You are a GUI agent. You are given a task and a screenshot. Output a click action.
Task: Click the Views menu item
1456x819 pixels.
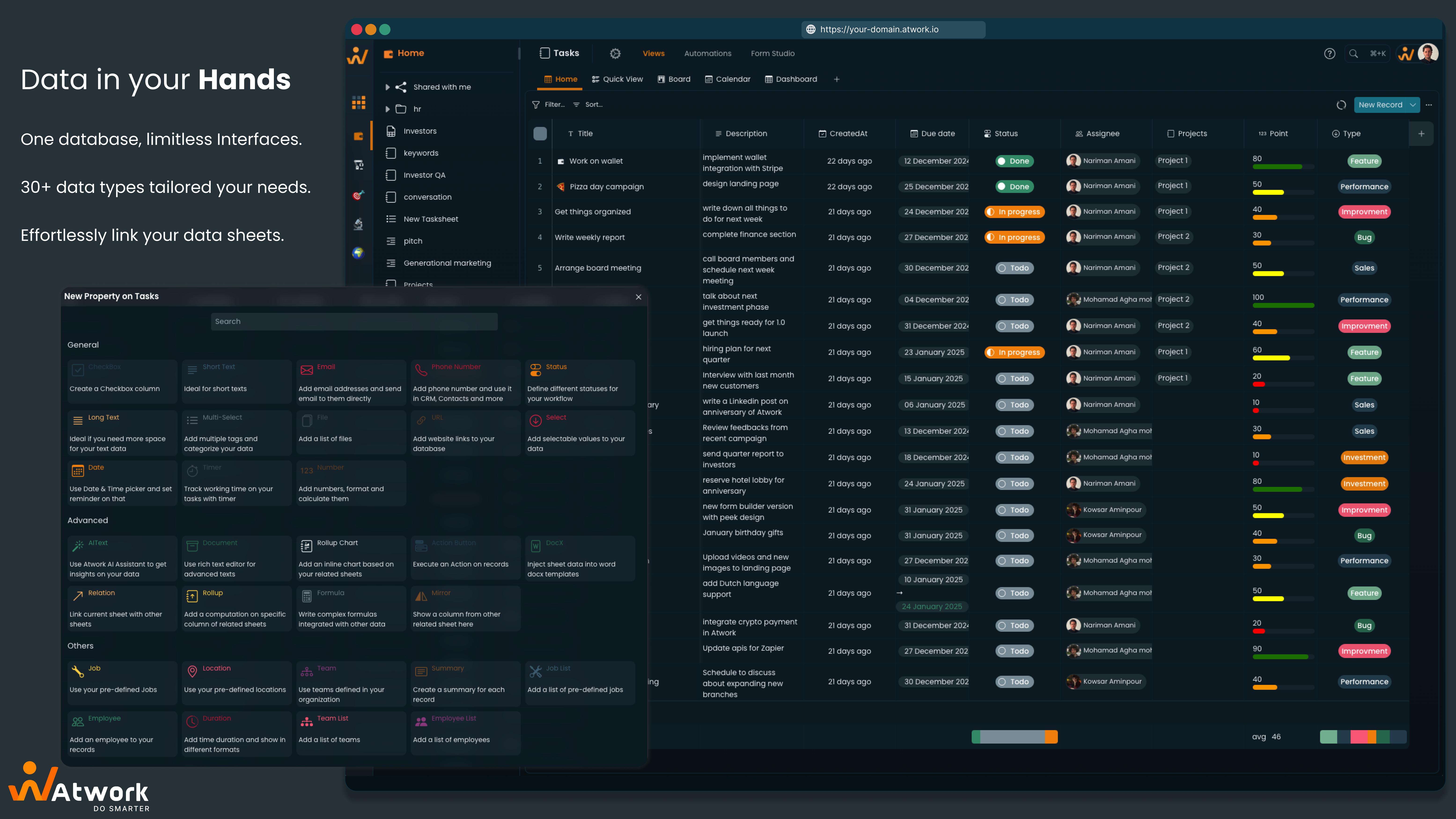[x=653, y=53]
